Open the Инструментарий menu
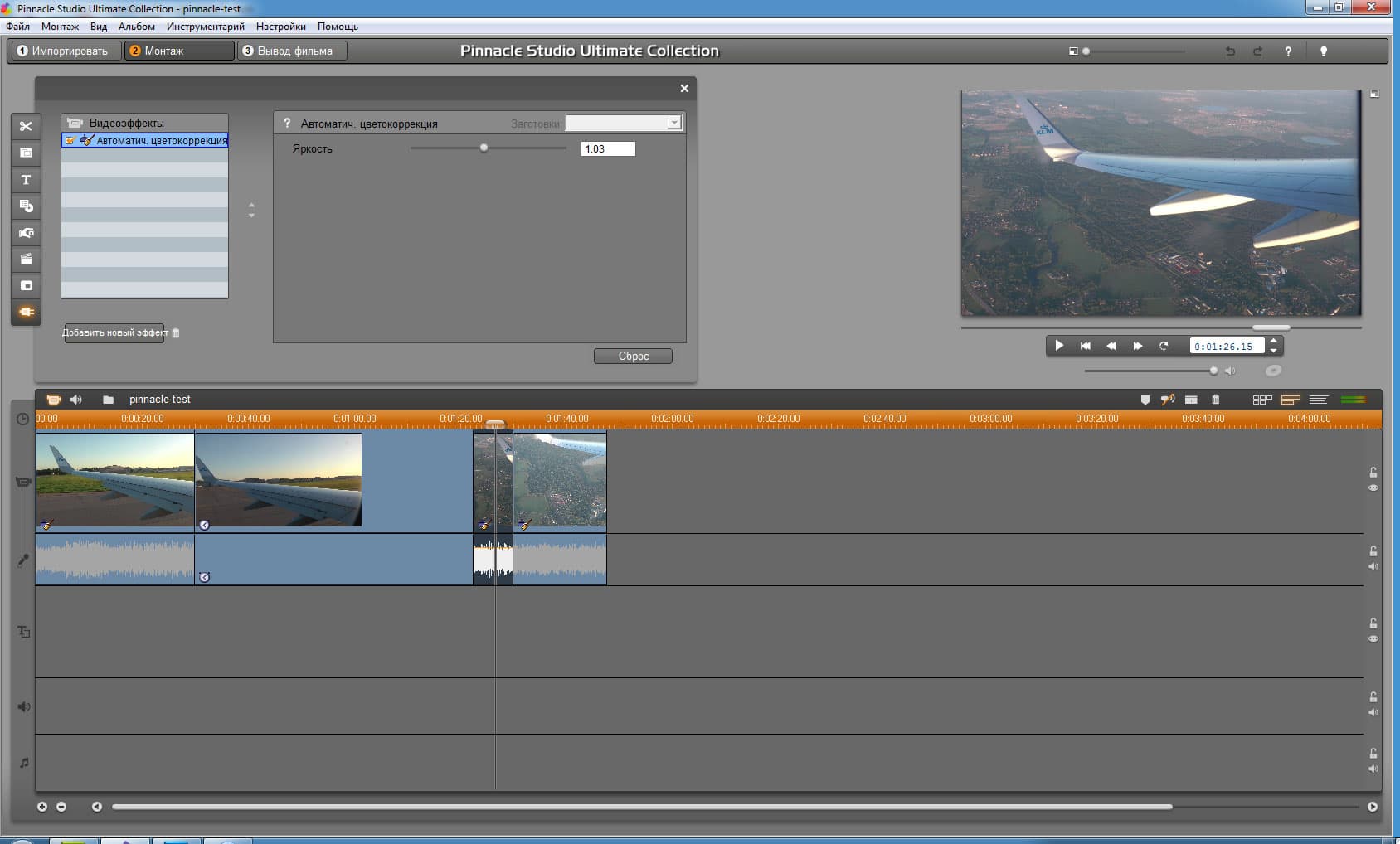The width and height of the screenshot is (1400, 844). [x=205, y=27]
